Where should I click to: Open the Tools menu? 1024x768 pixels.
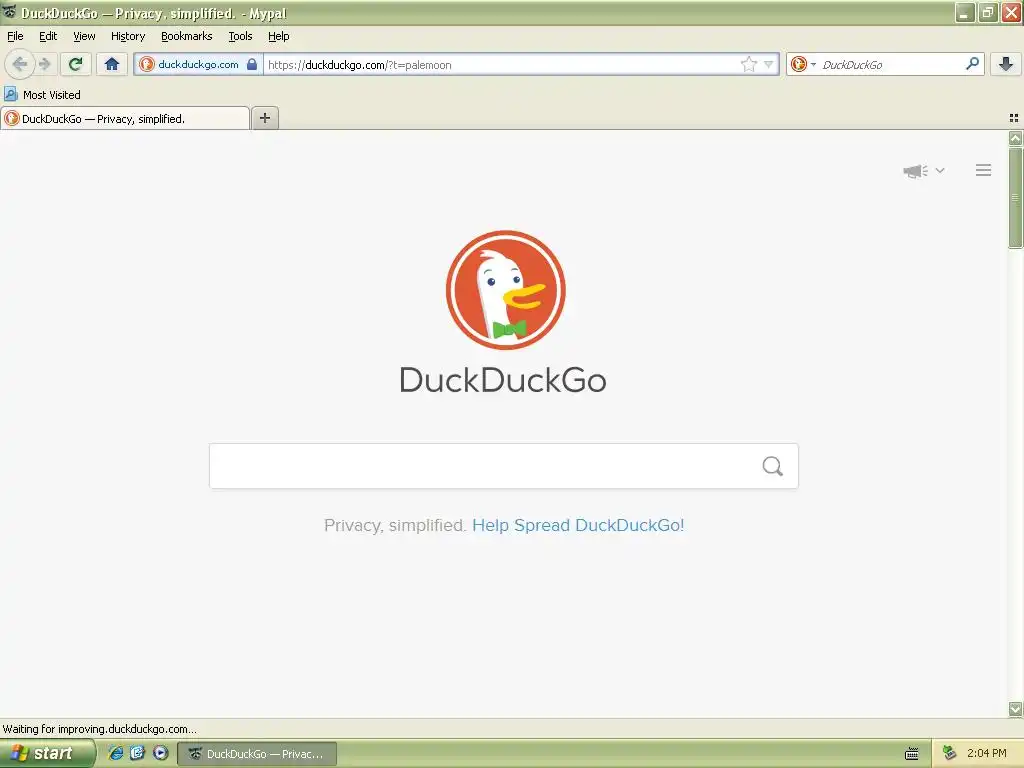click(x=240, y=36)
